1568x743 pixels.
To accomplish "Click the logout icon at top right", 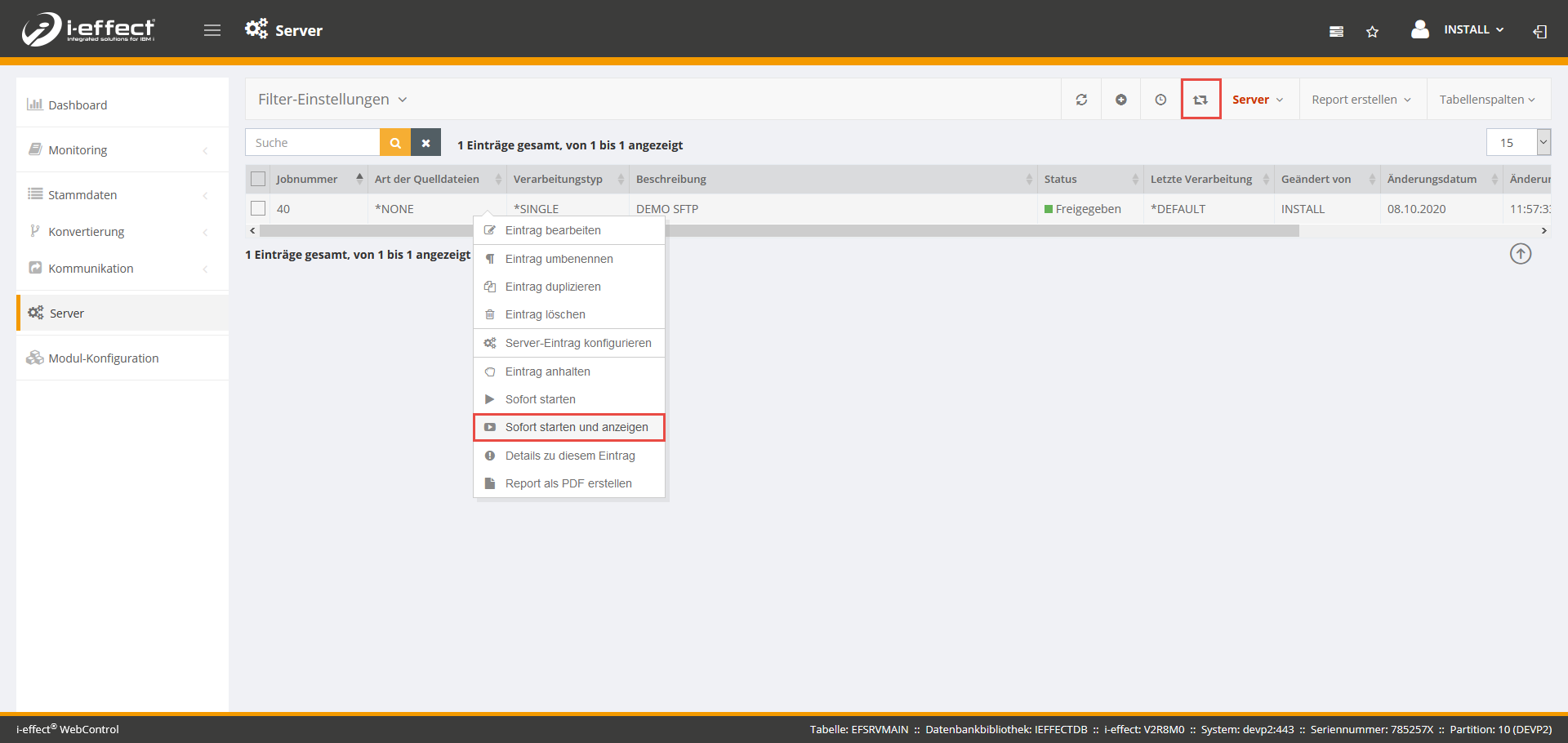I will (x=1539, y=31).
